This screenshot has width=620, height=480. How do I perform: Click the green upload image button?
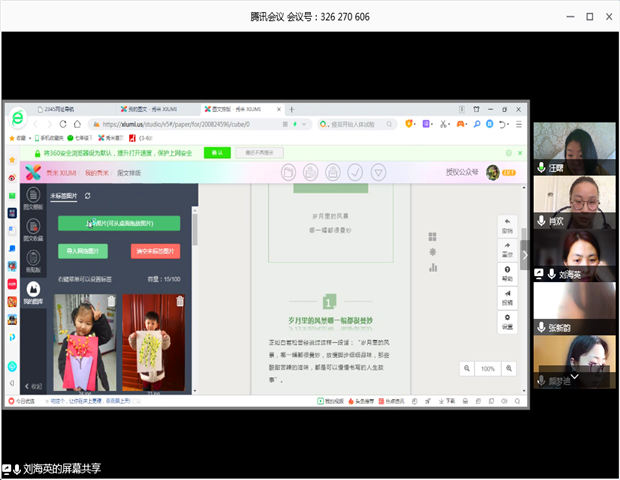[x=118, y=223]
